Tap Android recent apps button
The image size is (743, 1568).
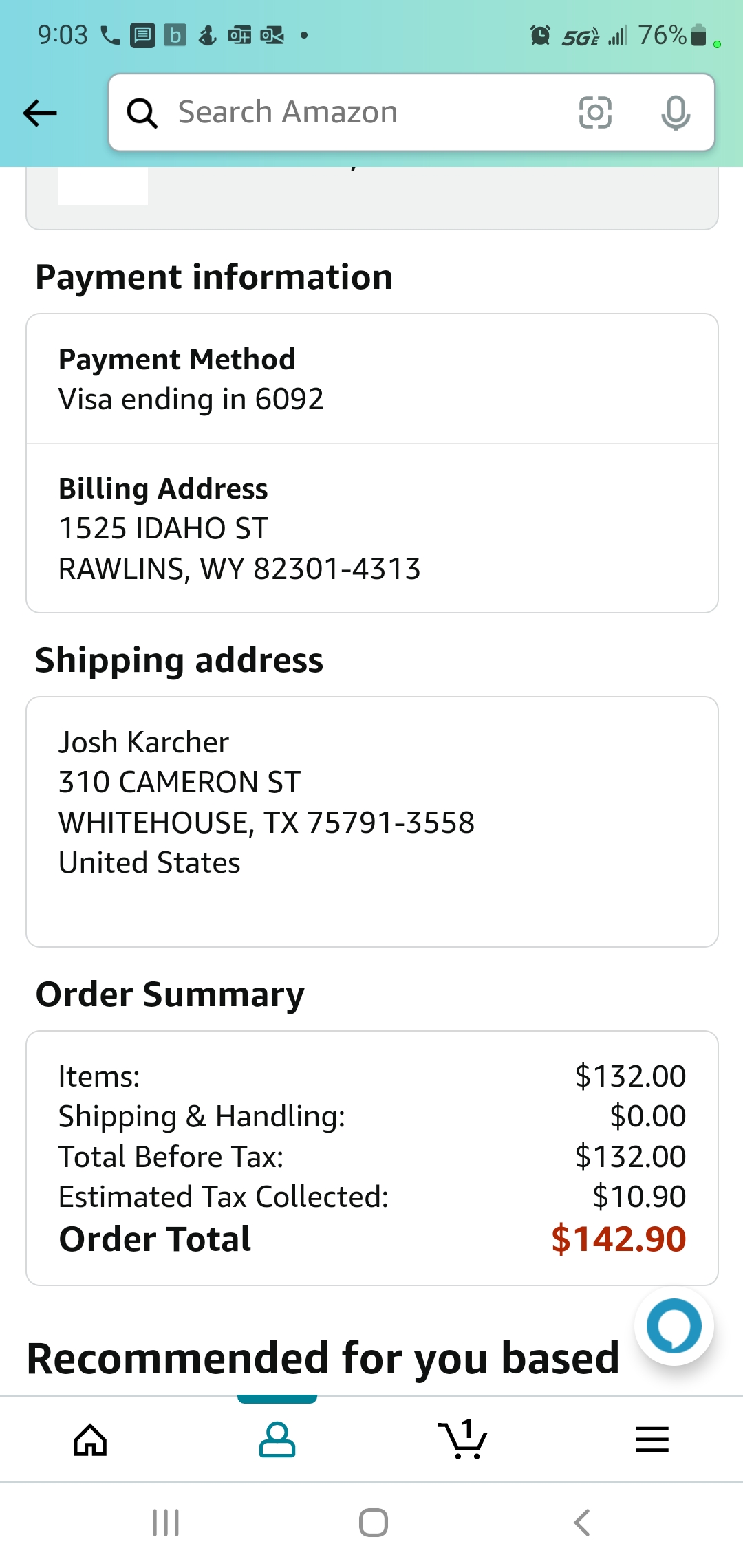(166, 1523)
